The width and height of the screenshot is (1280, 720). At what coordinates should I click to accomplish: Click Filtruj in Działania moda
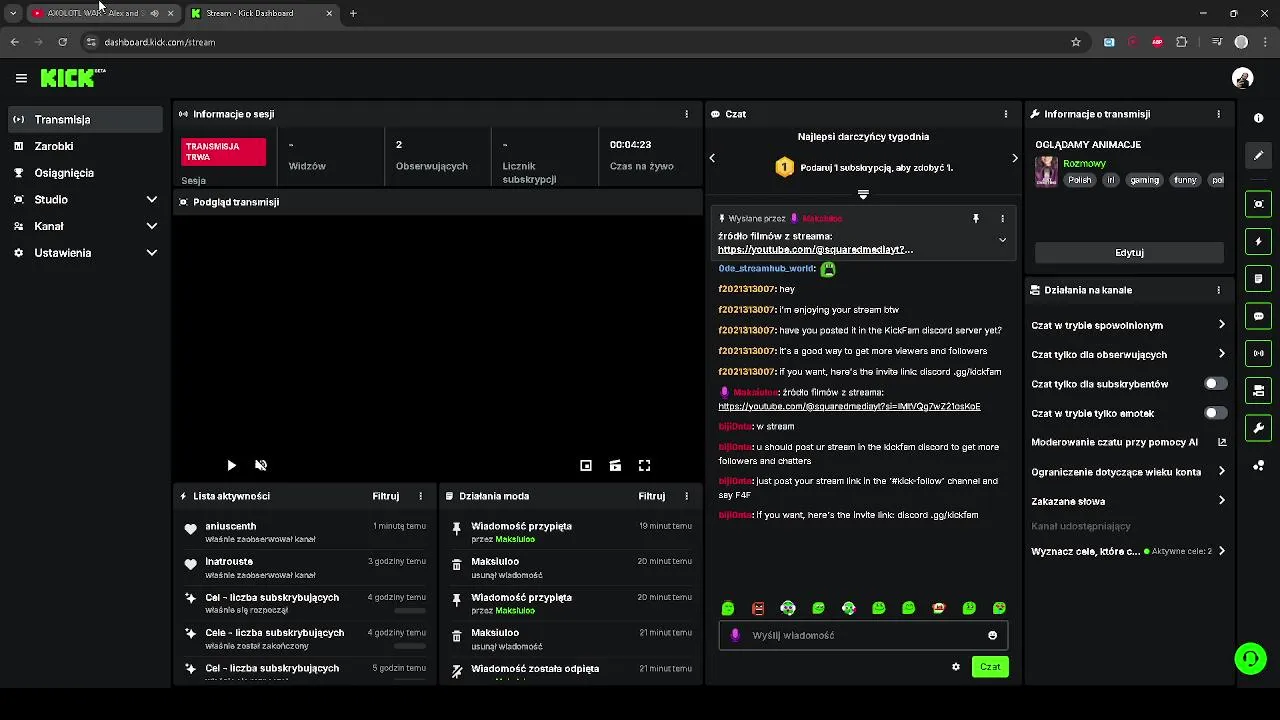click(651, 496)
